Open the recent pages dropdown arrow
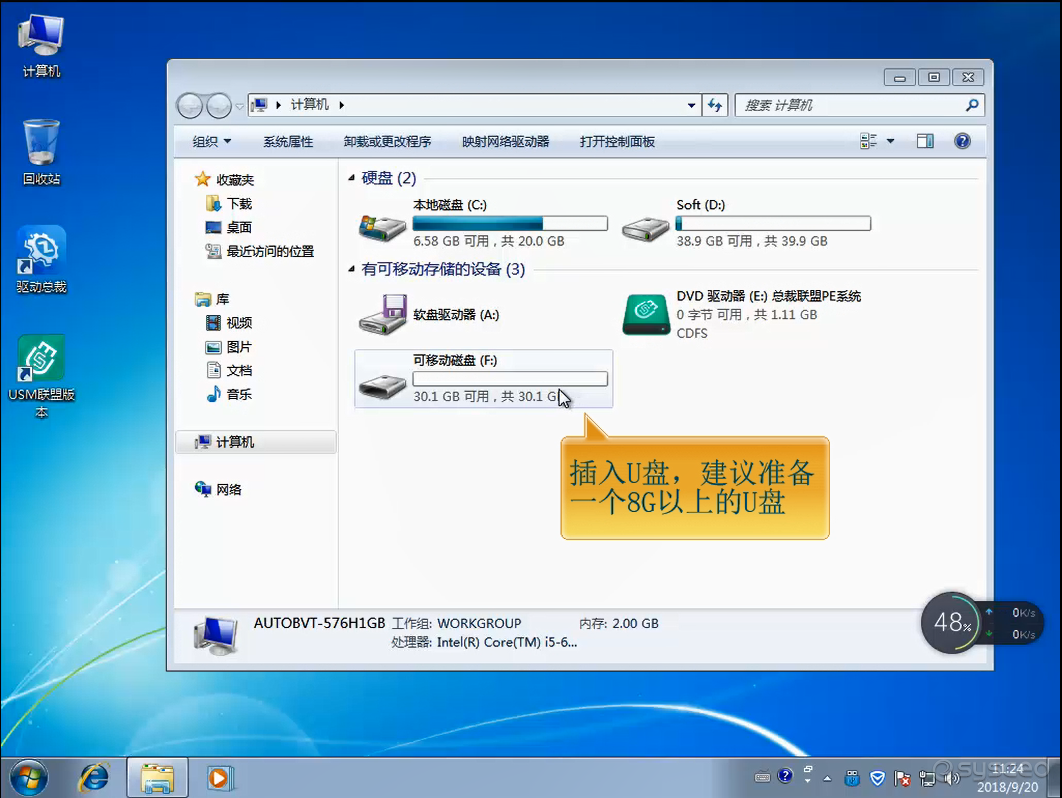The image size is (1062, 798). pos(240,106)
